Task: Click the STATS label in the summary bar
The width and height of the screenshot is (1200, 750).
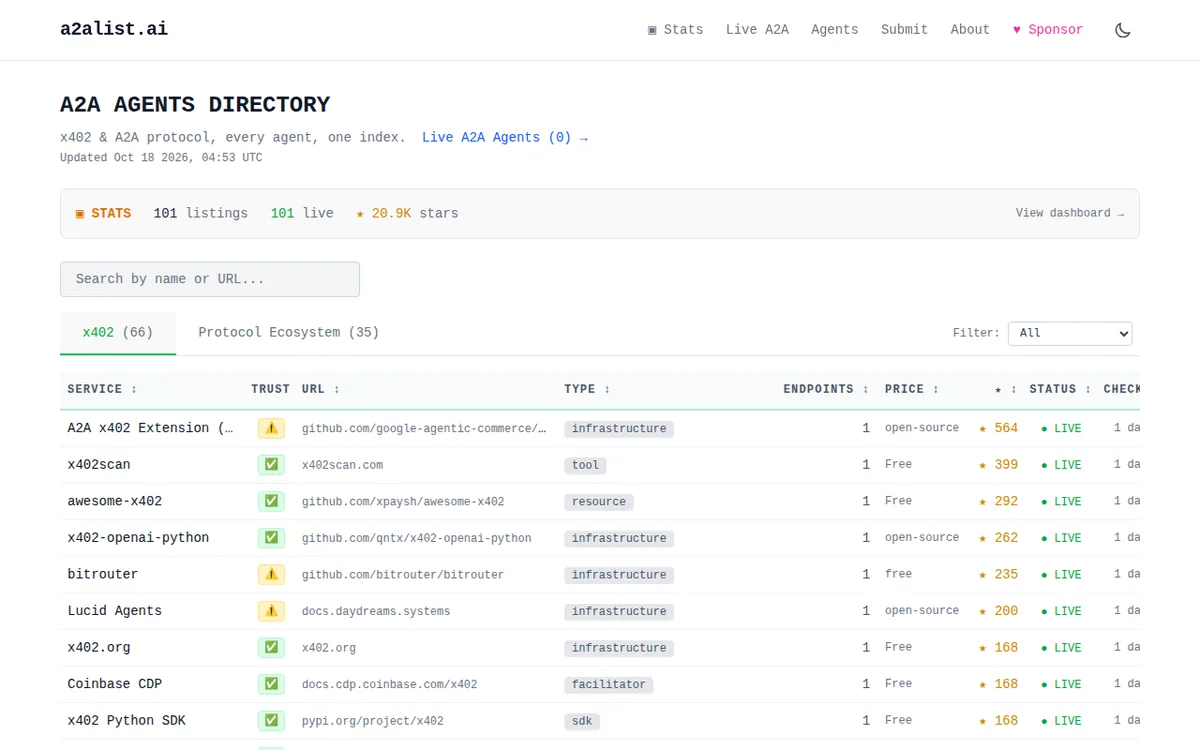Action: (103, 213)
